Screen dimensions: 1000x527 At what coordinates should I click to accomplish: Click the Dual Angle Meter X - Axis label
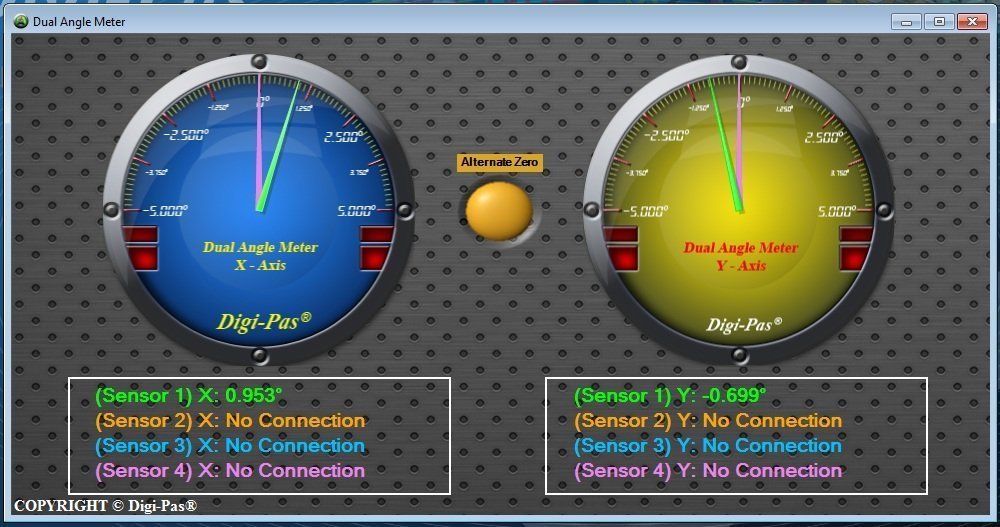(260, 256)
